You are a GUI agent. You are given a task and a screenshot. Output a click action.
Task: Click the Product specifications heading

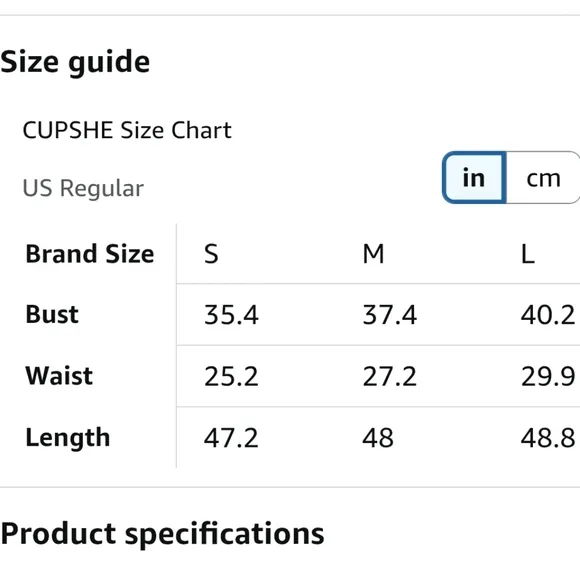[x=162, y=534]
